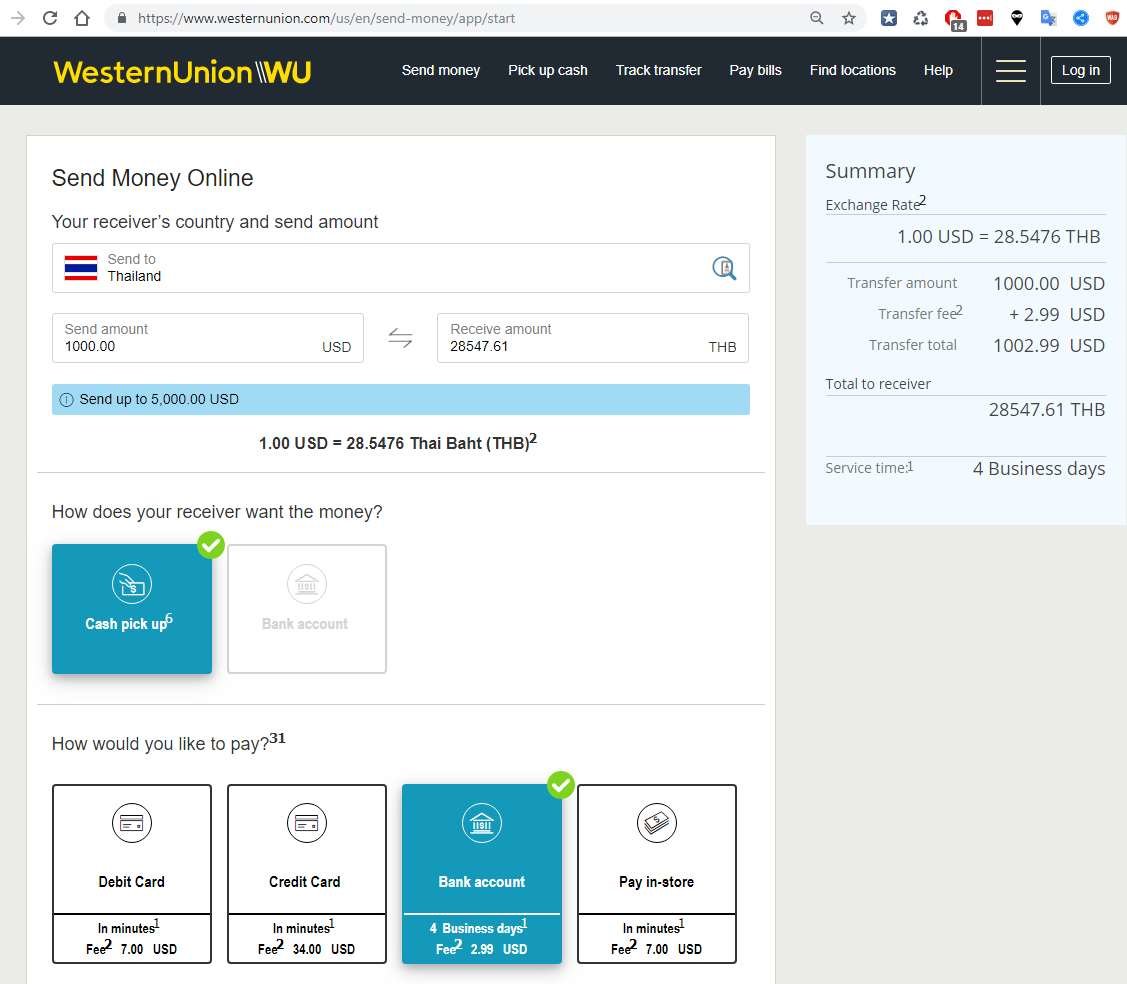Click the Exchange Rate label in Summary
Viewport: 1127px width, 984px height.
point(875,203)
